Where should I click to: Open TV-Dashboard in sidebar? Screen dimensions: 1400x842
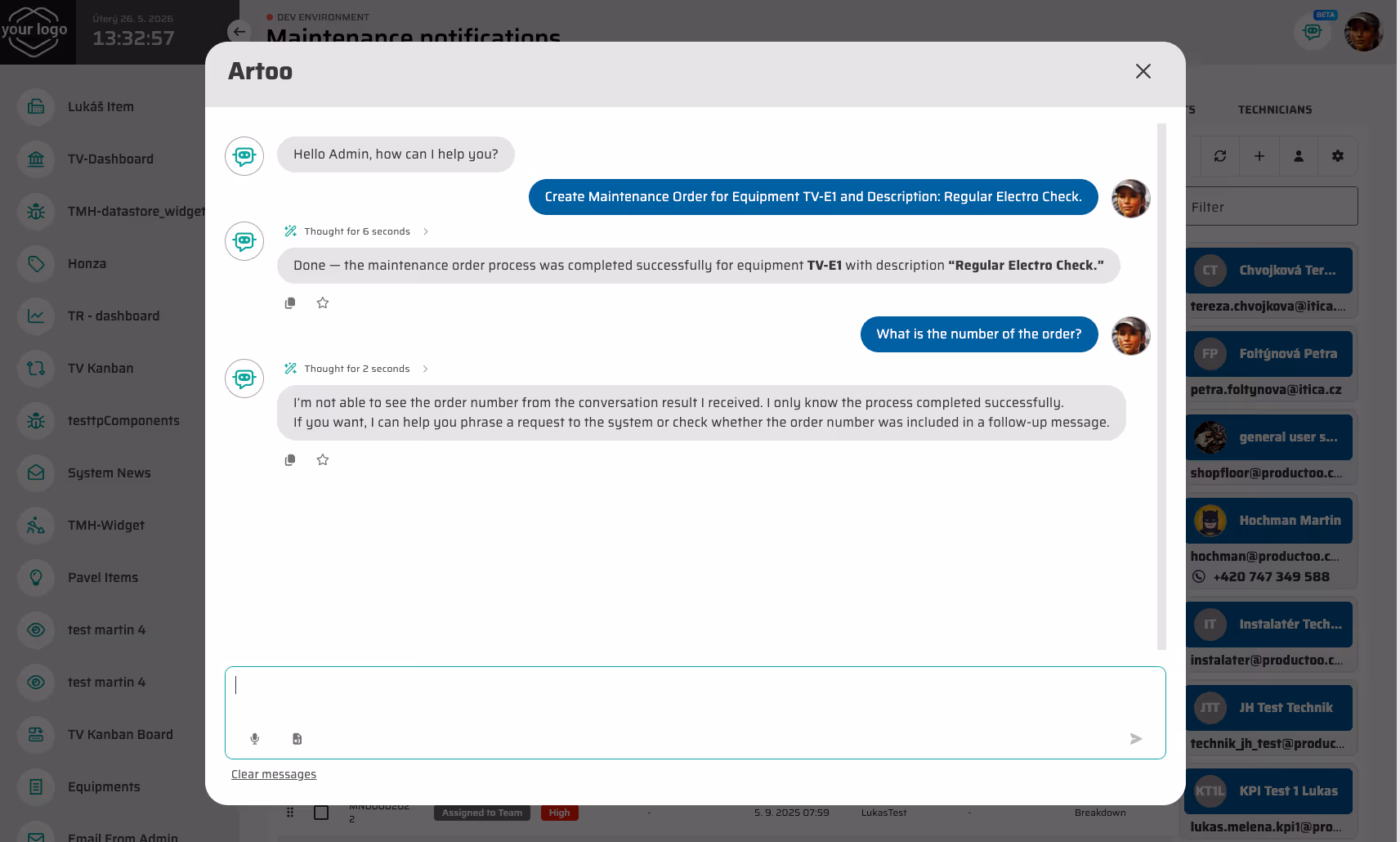(x=110, y=159)
